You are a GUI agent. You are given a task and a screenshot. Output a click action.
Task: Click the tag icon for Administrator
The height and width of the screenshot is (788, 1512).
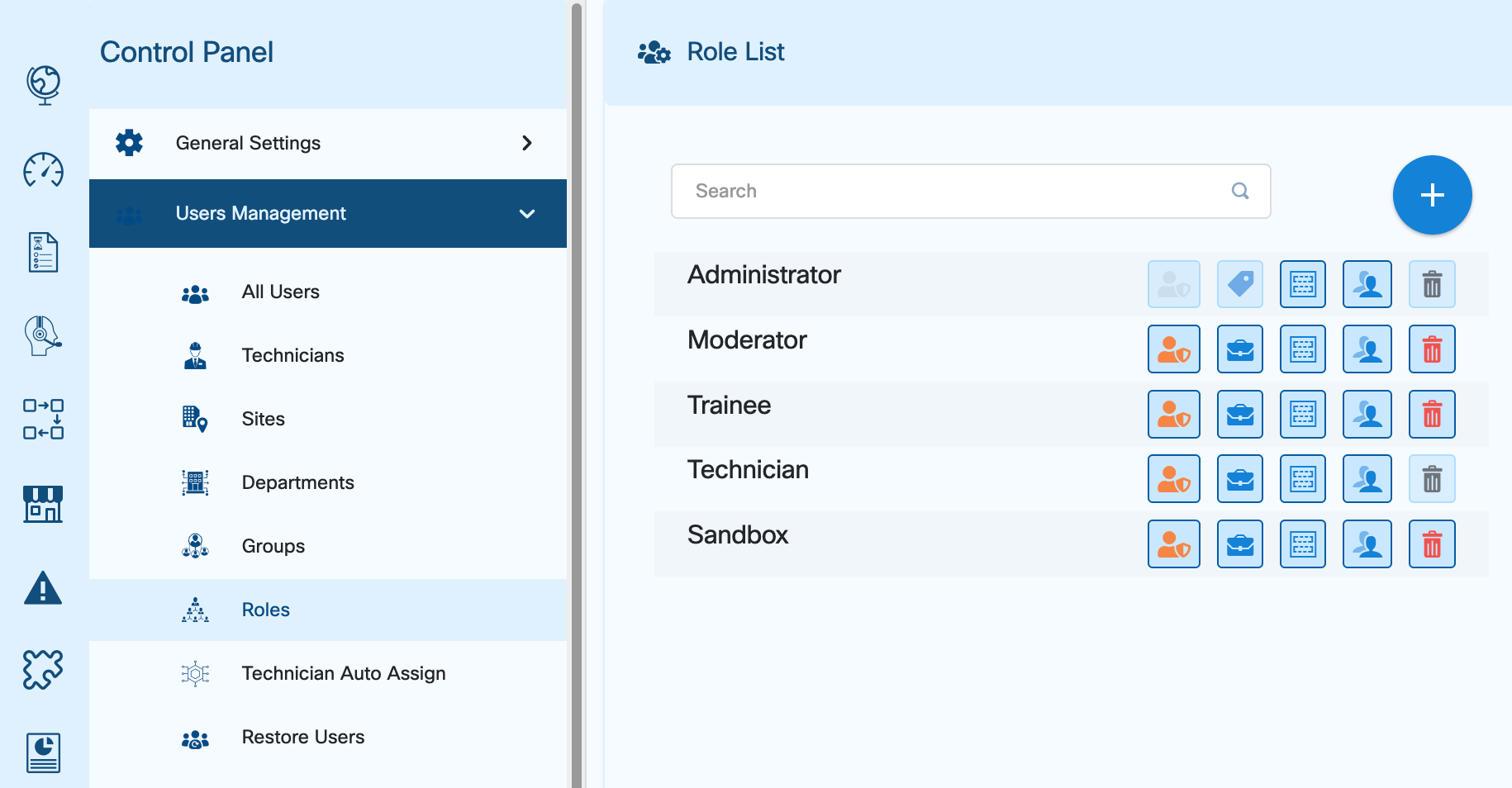click(x=1239, y=284)
